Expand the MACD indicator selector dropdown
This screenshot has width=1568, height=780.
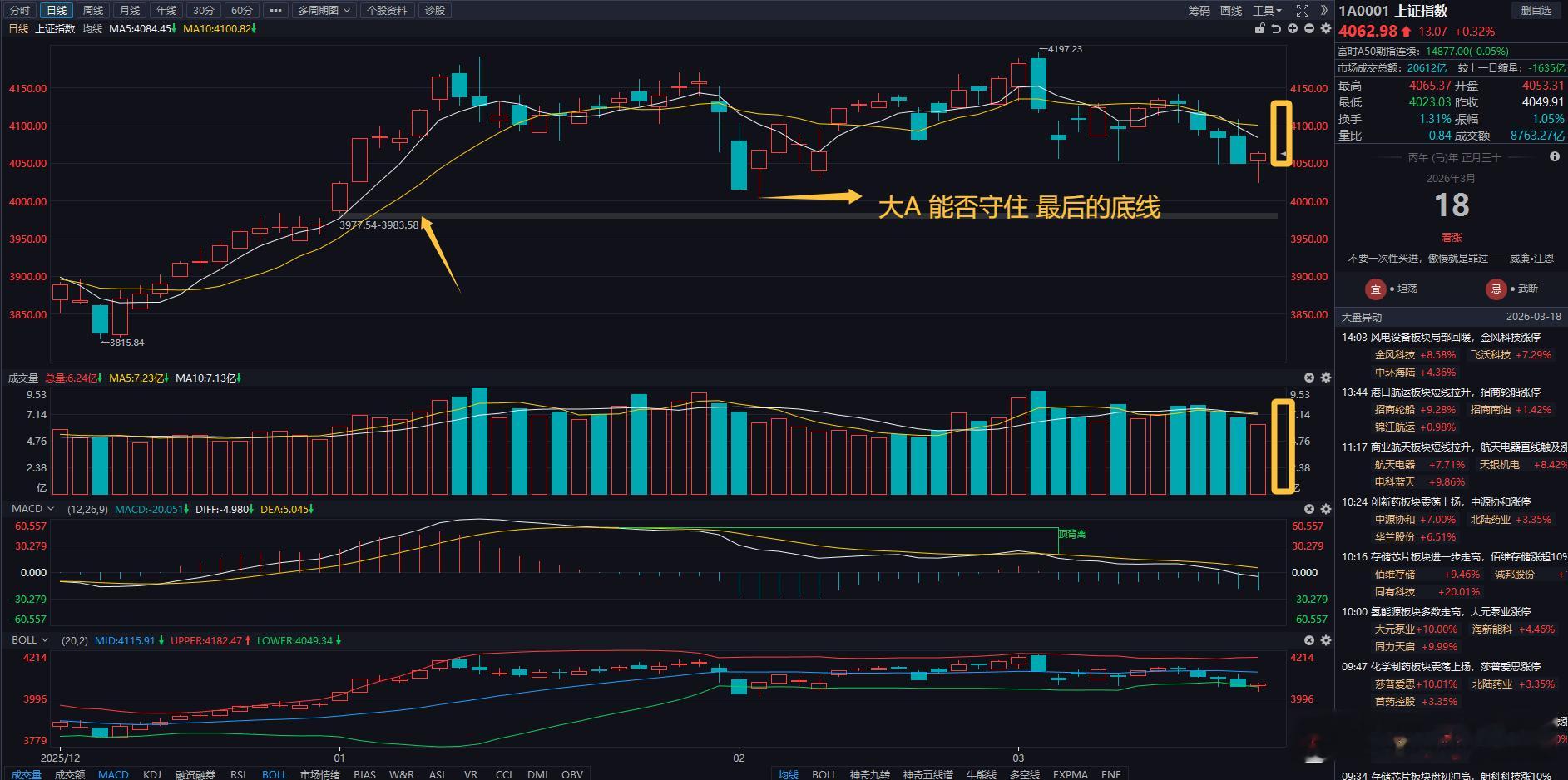click(32, 508)
